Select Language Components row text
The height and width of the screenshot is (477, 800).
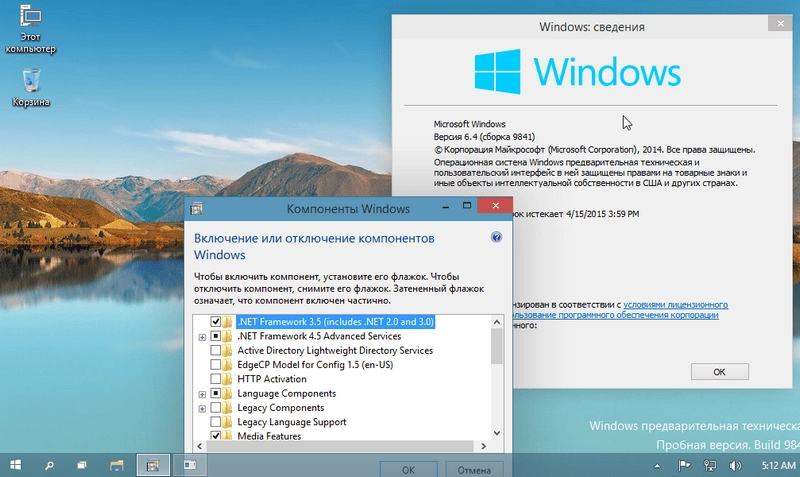[x=286, y=393]
